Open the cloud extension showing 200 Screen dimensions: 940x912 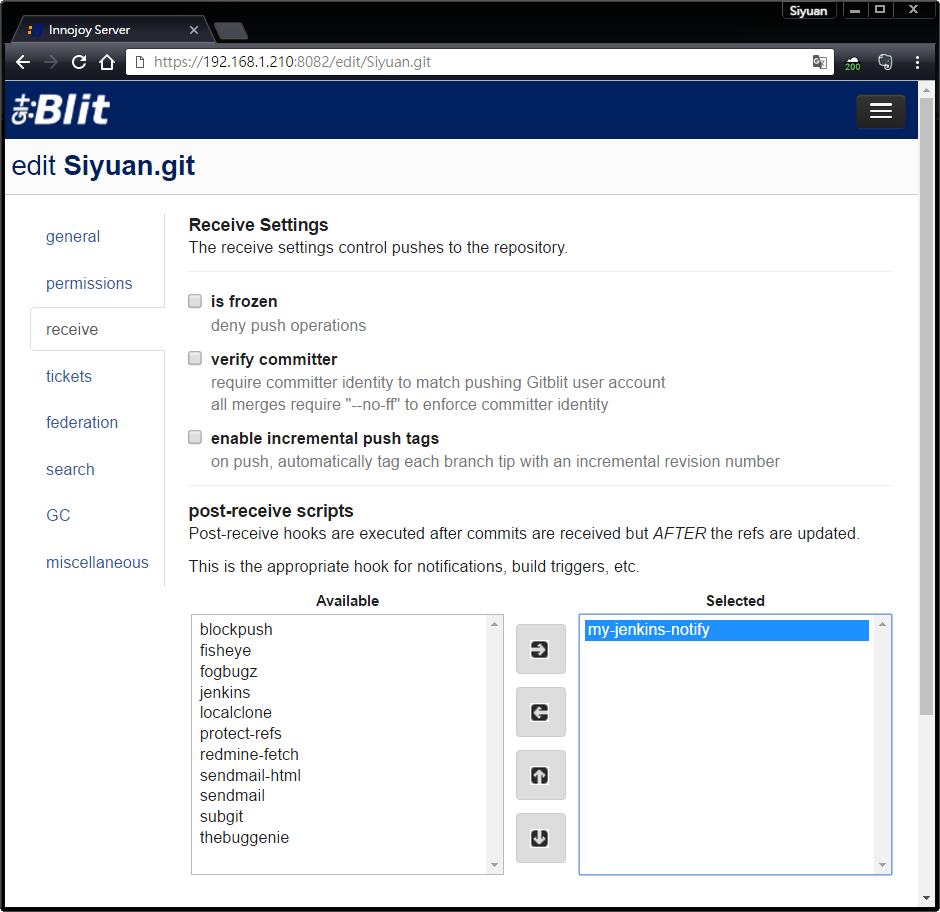coord(852,62)
